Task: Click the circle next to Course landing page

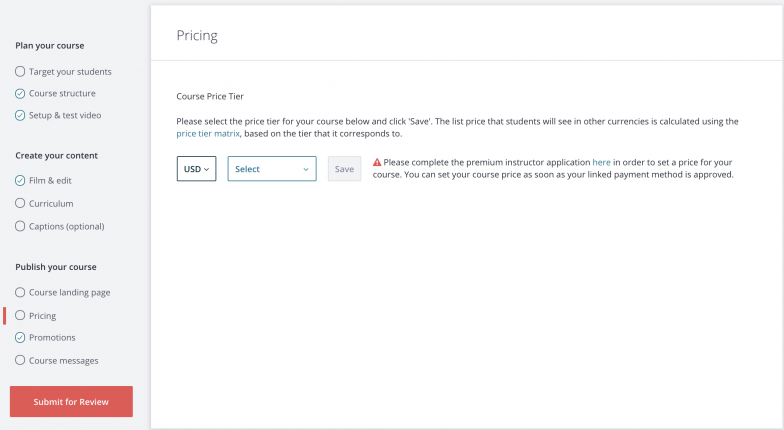Action: coord(20,292)
